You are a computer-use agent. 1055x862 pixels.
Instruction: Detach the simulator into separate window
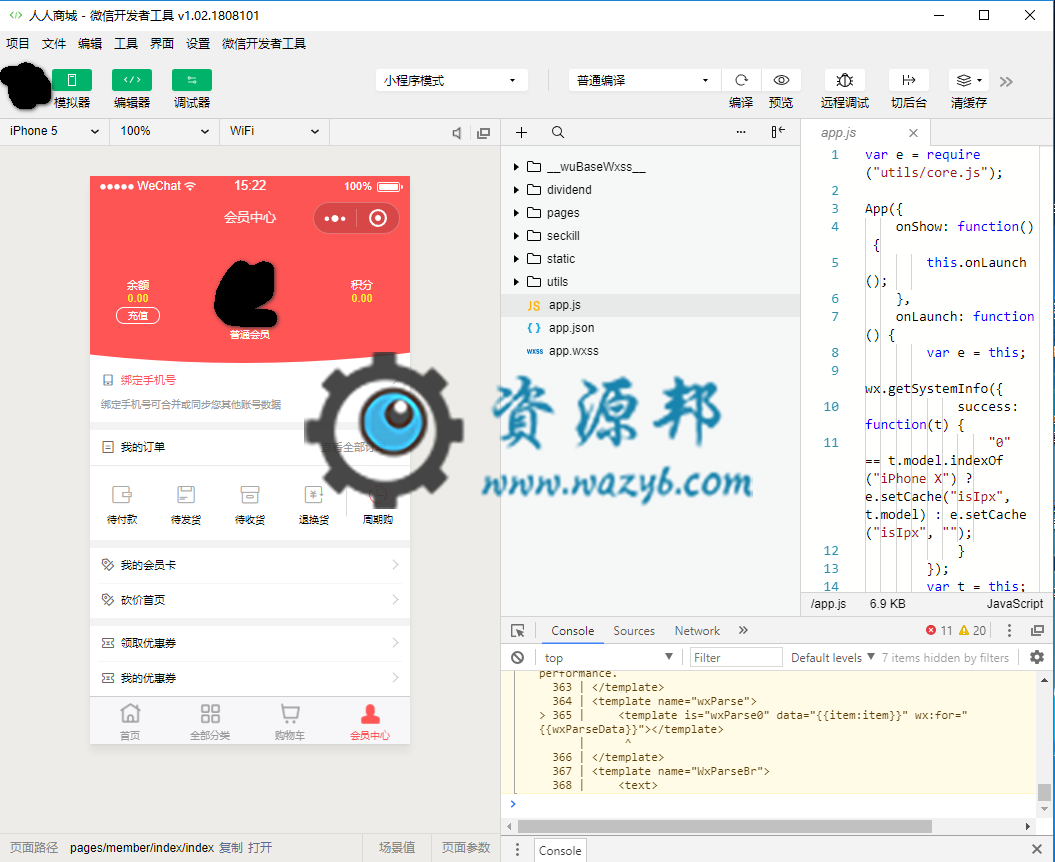(x=483, y=133)
